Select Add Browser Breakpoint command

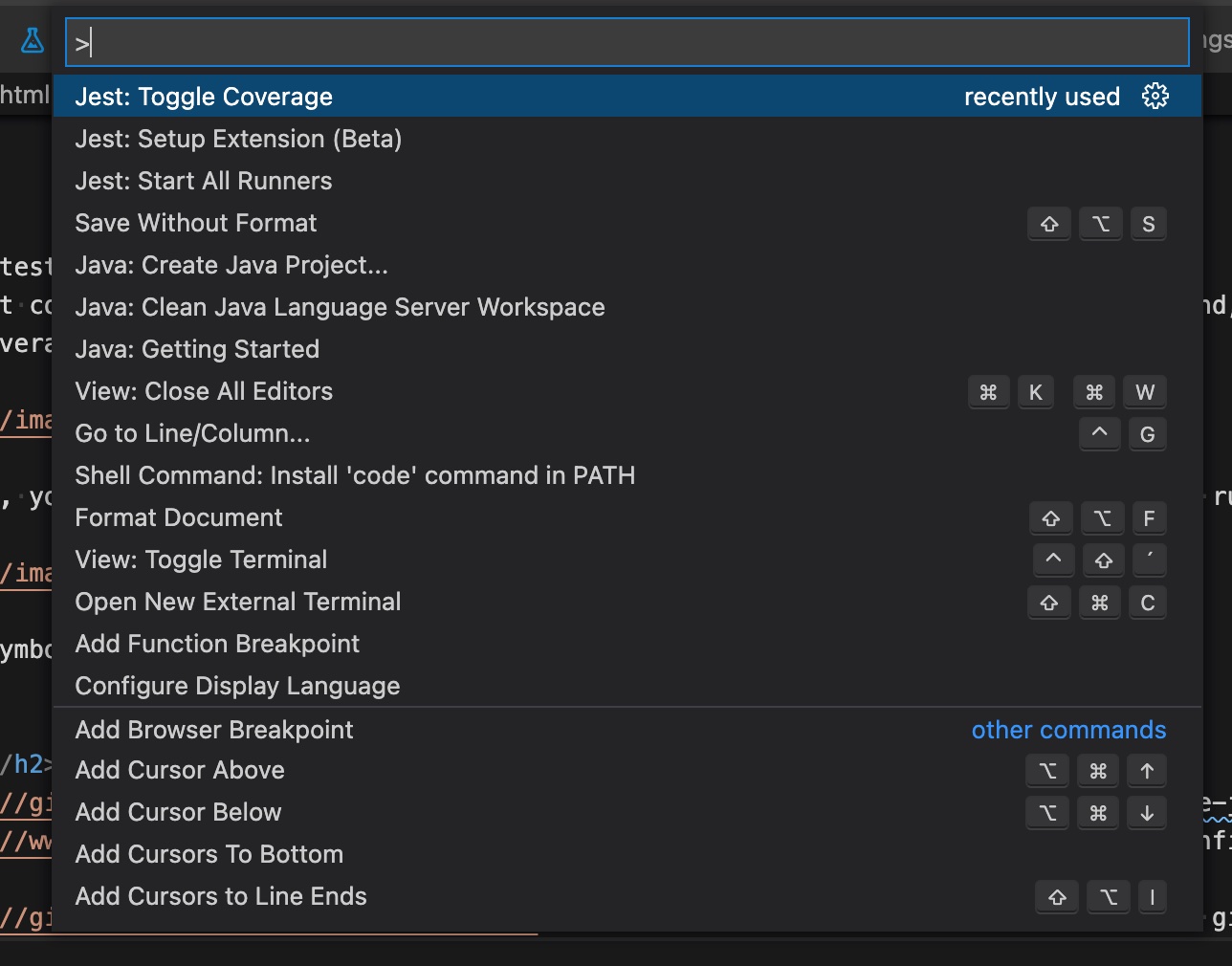point(627,729)
